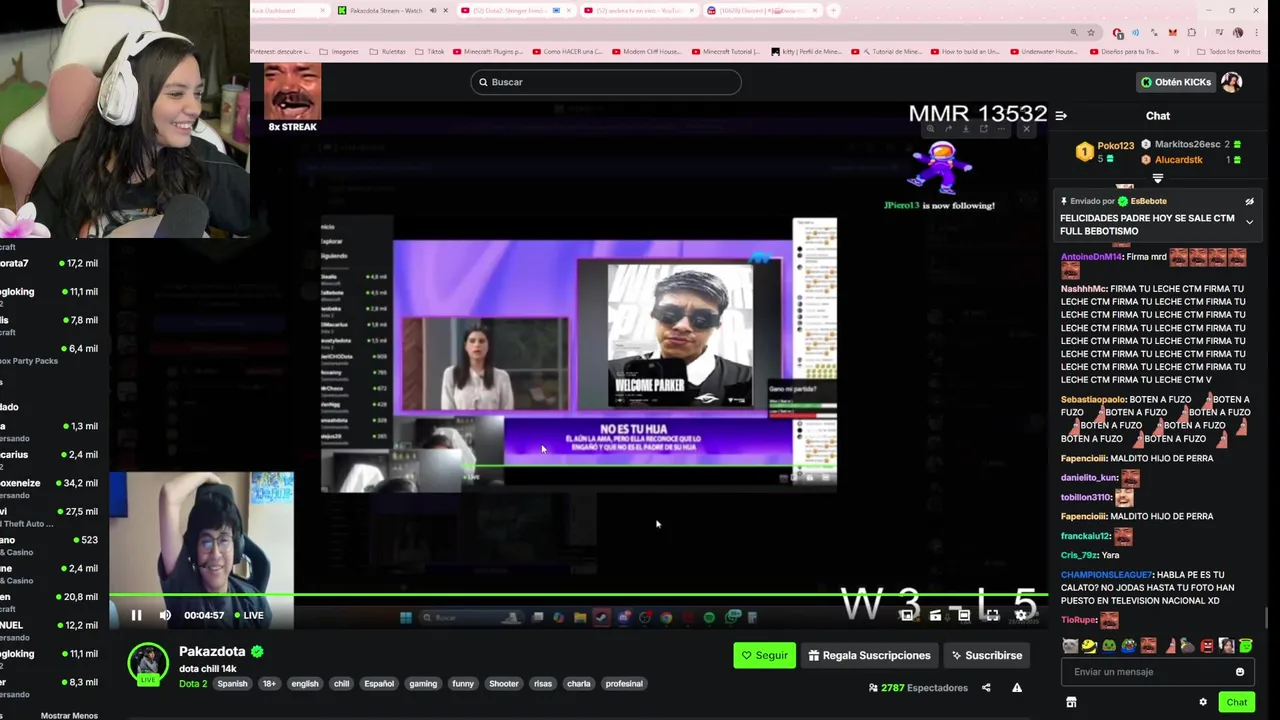This screenshot has height=720, width=1280.
Task: Report stream with warning triangle icon
Action: [1017, 688]
